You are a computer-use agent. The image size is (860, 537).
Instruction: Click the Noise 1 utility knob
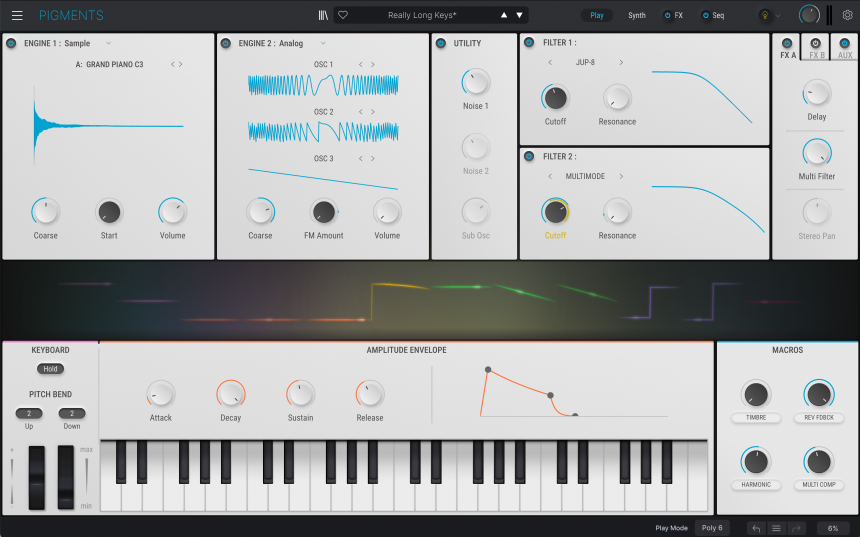[476, 83]
